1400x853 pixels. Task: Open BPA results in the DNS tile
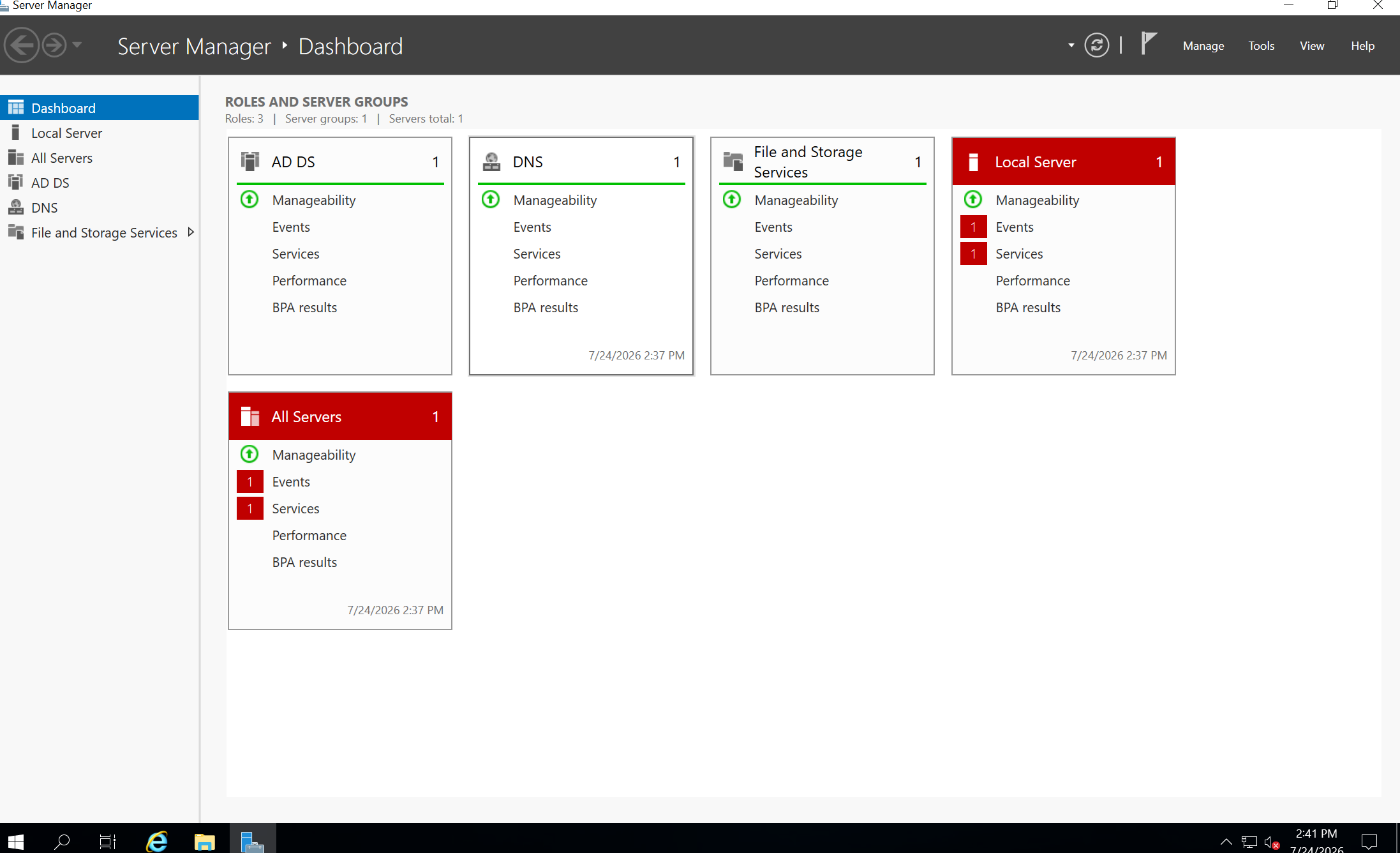click(x=546, y=308)
